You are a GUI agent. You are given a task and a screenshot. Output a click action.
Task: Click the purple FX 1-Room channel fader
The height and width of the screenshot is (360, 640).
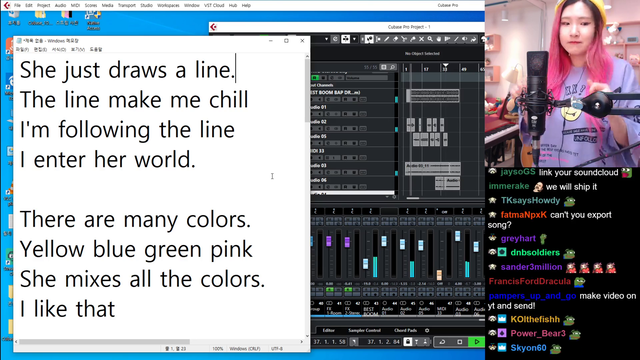pos(329,241)
